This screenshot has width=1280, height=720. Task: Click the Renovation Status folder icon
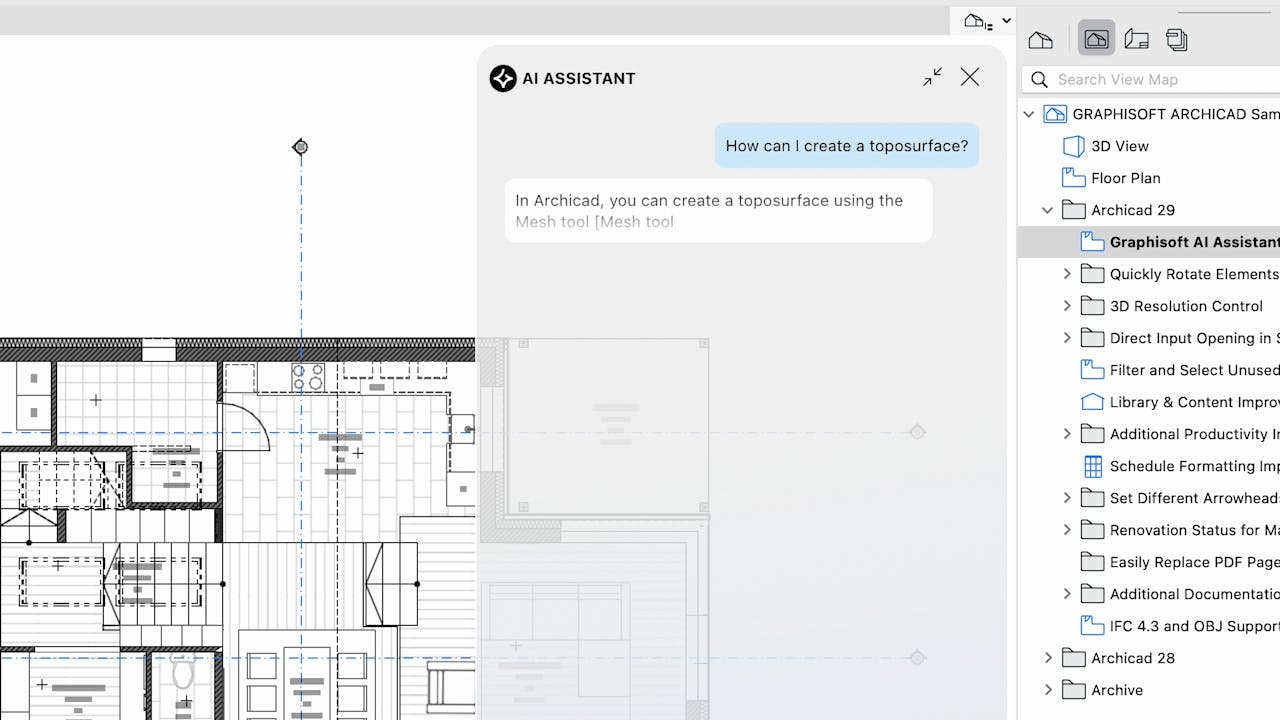point(1093,530)
